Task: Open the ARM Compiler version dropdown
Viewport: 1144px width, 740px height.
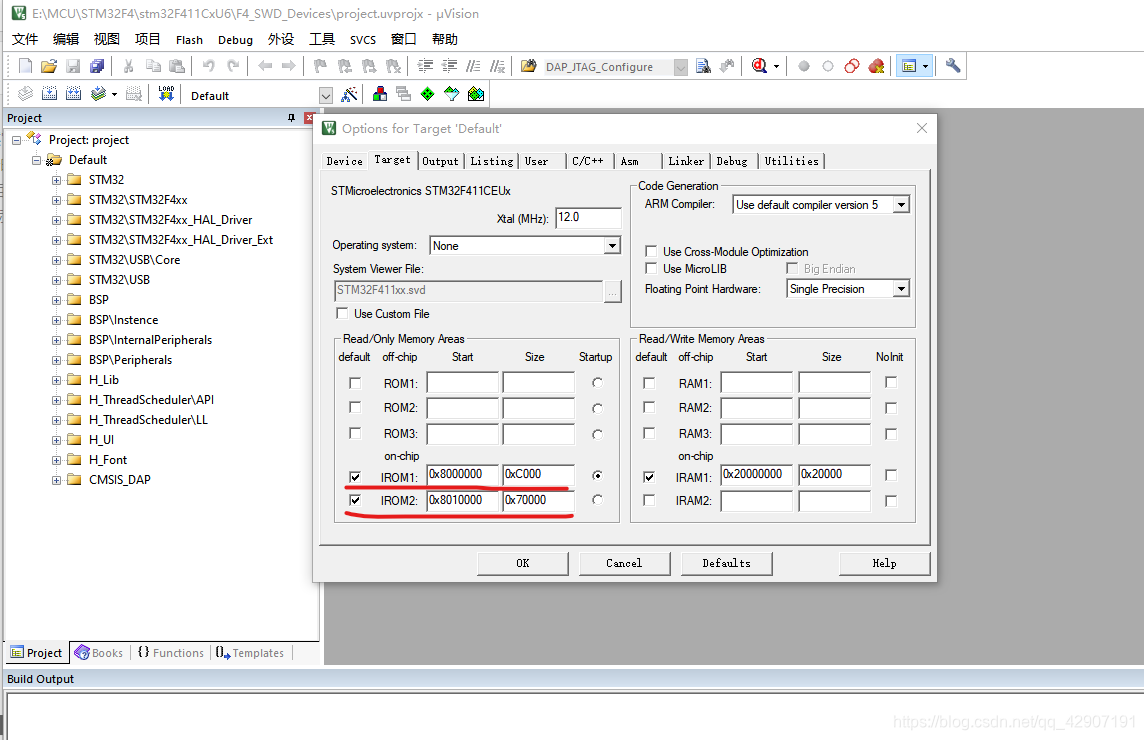Action: tap(901, 205)
